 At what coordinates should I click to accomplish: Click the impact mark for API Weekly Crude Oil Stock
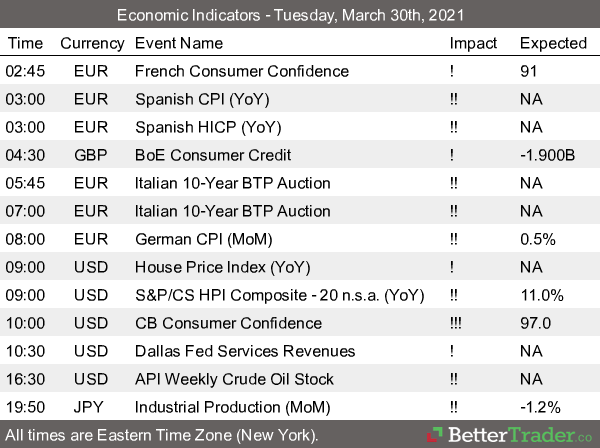pyautogui.click(x=456, y=379)
